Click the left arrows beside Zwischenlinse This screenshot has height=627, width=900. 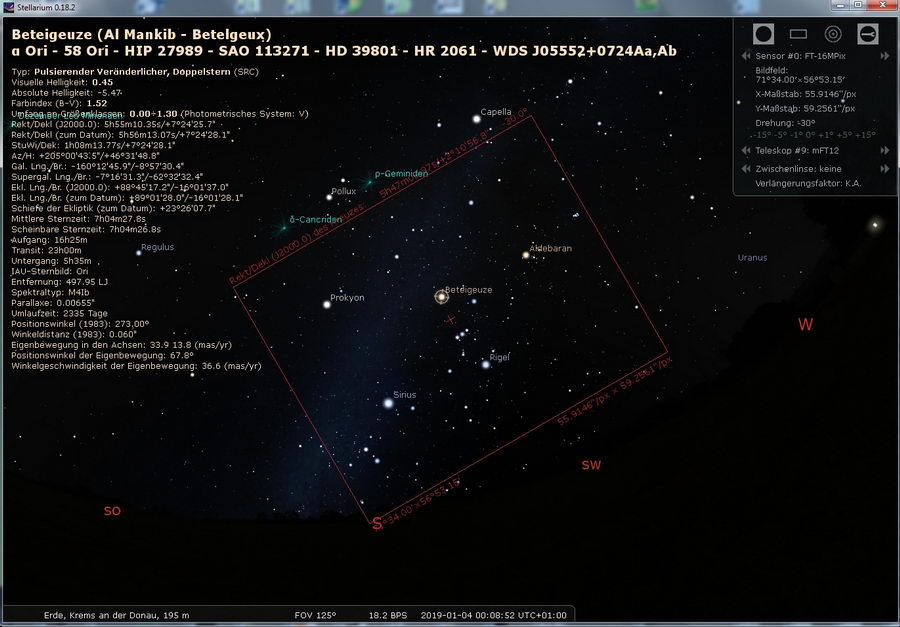click(x=746, y=168)
